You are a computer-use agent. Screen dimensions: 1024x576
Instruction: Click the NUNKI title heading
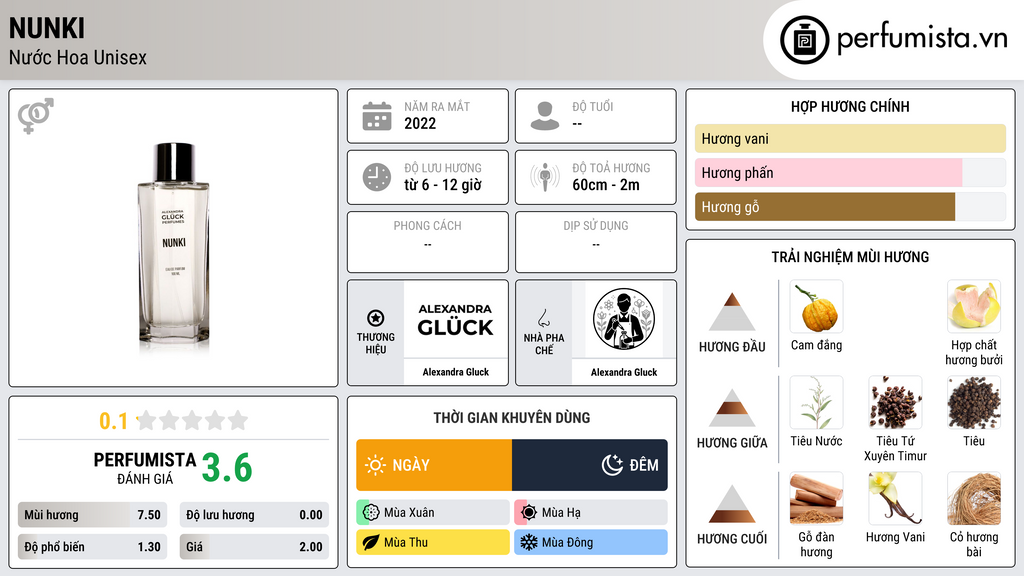47,28
